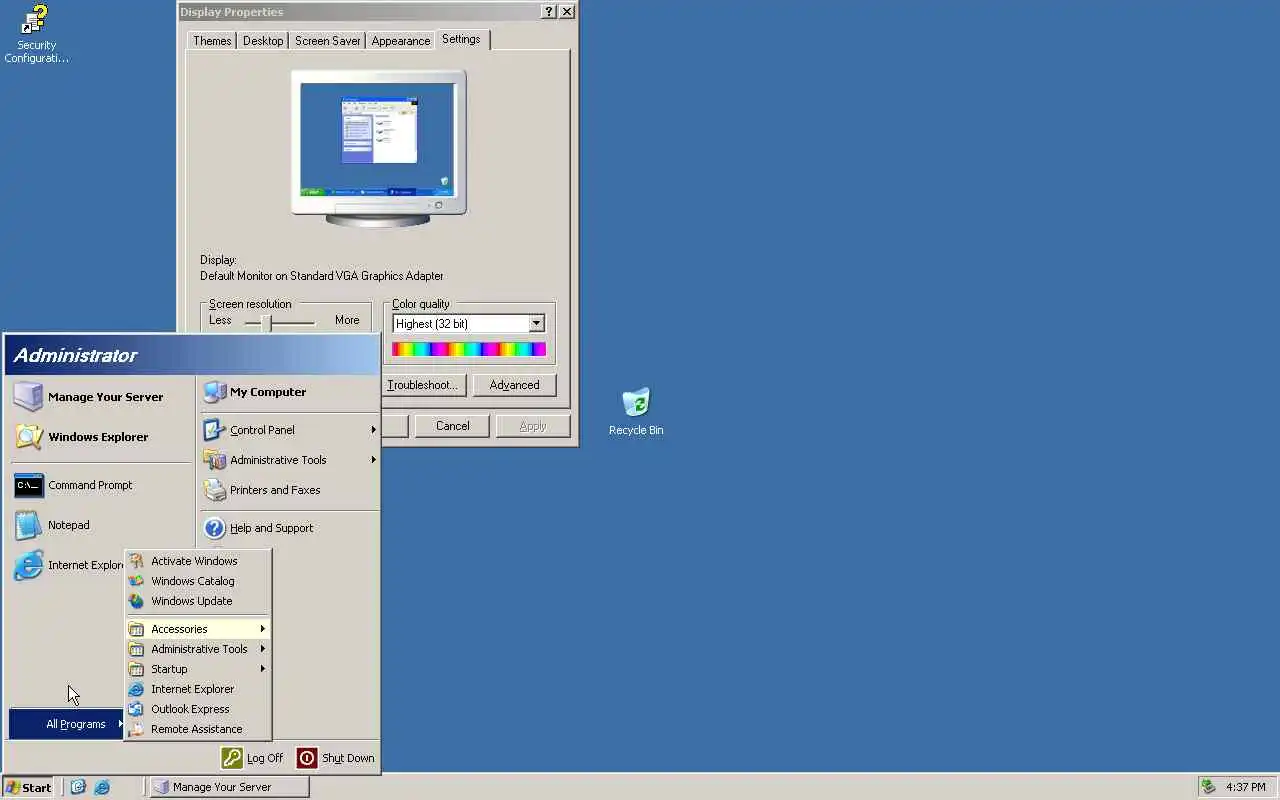Screen dimensions: 1280x800
Task: Open the Windows Catalog icon
Action: click(x=136, y=581)
